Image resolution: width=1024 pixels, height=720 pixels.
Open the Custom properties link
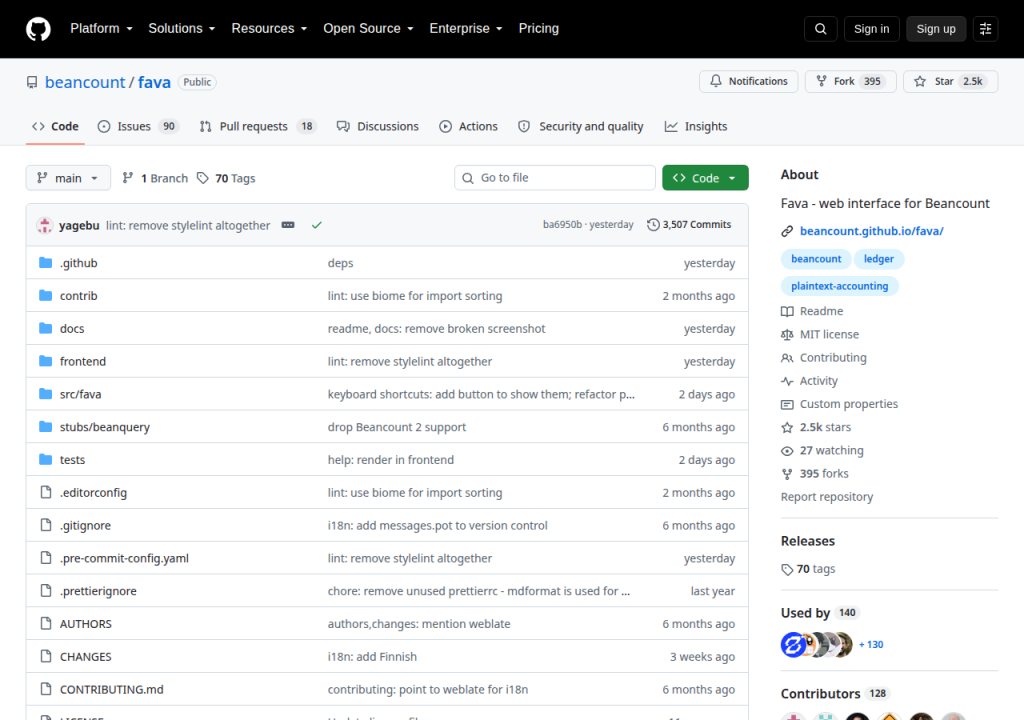click(848, 404)
